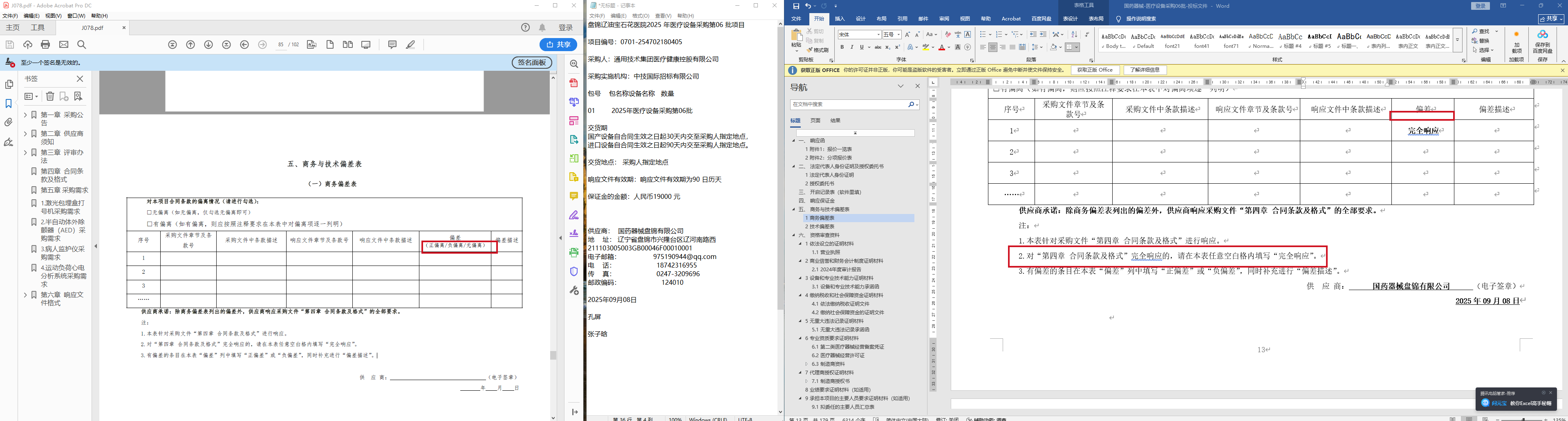The height and width of the screenshot is (421, 1568).
Task: Open Acrobat notifications bell
Action: point(542,27)
